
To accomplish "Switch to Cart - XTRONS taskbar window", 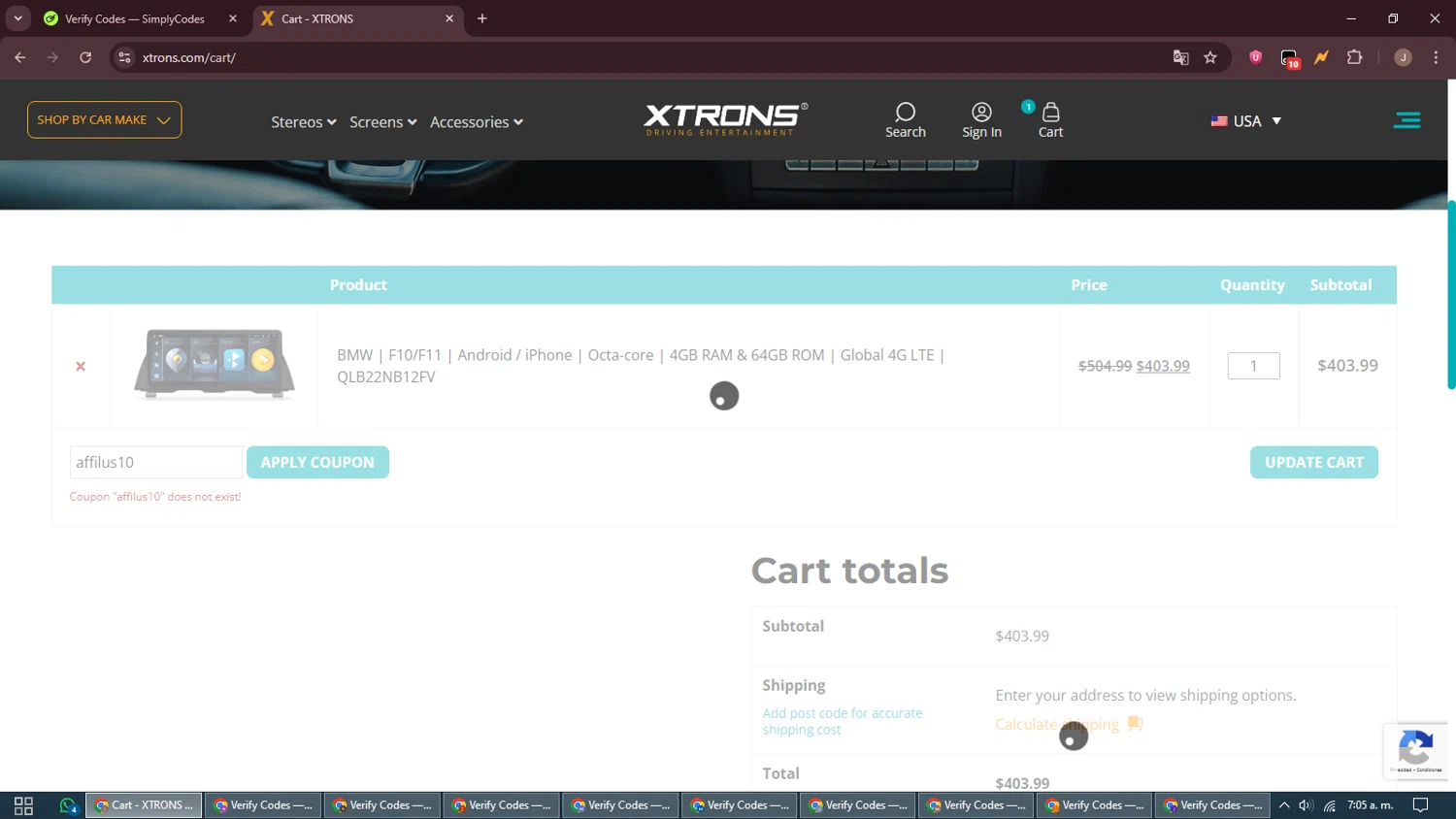I will pos(144,805).
